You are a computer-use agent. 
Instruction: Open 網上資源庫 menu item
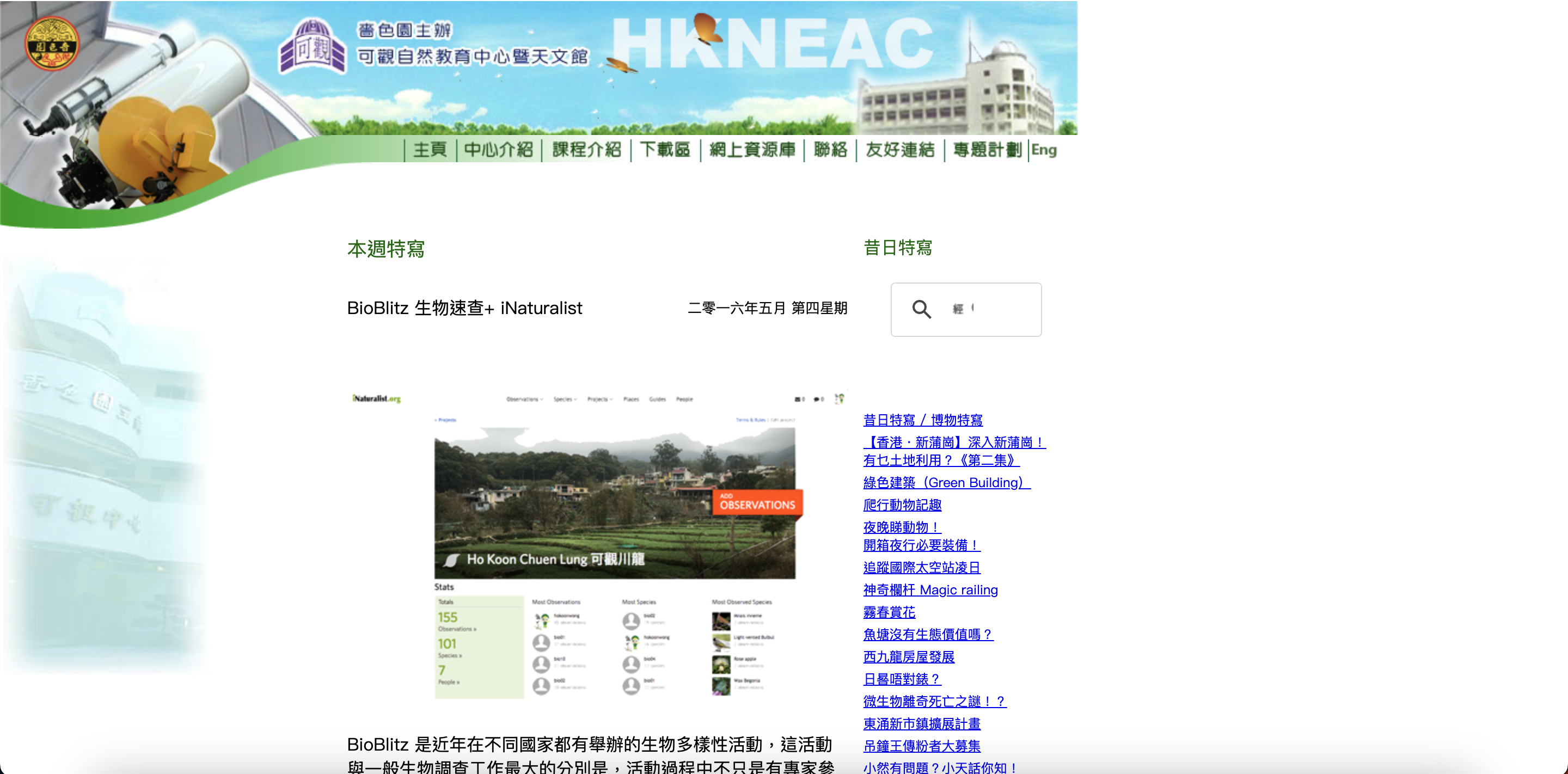click(752, 150)
